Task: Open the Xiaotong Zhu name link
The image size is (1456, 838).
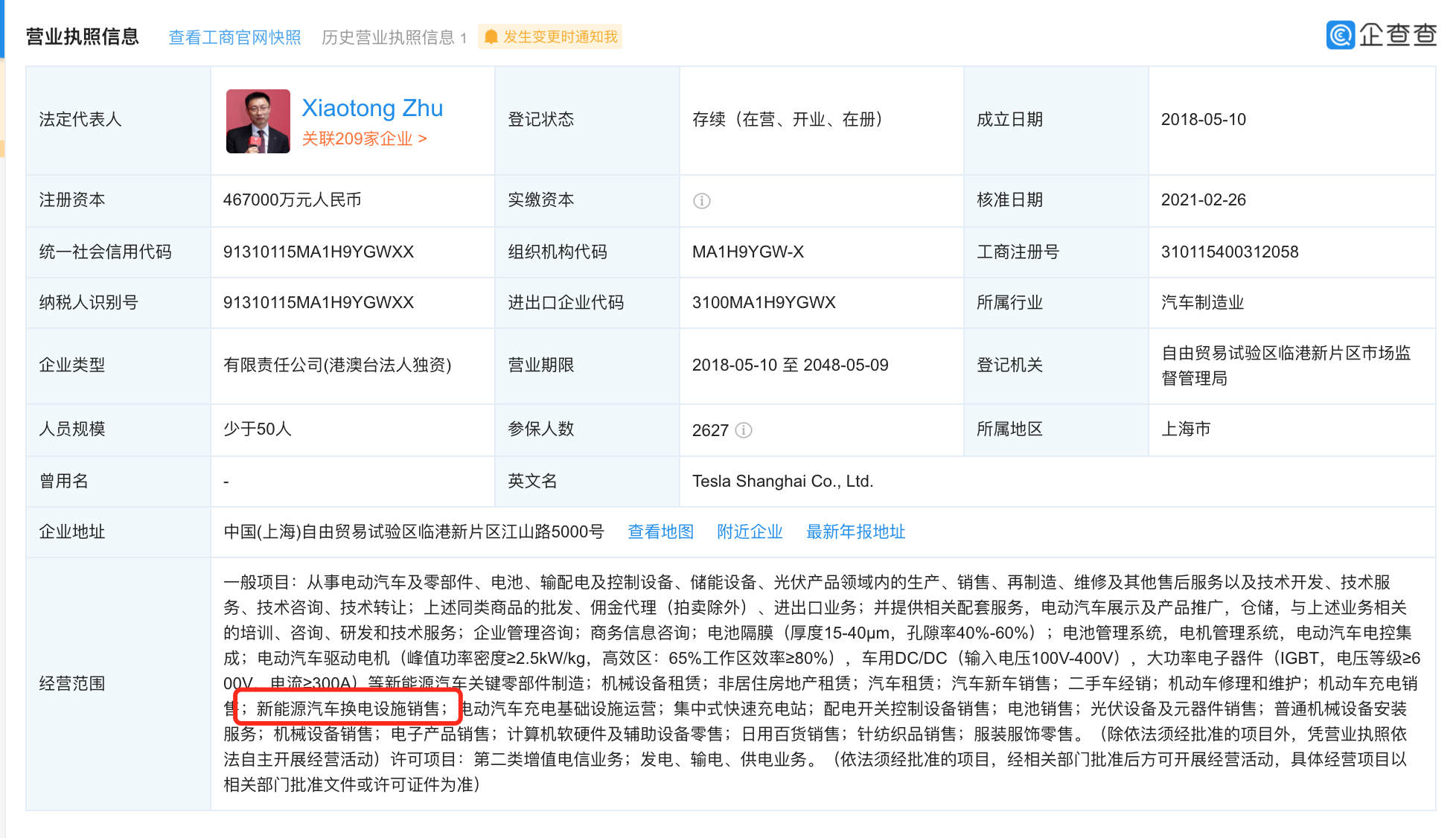Action: tap(372, 108)
